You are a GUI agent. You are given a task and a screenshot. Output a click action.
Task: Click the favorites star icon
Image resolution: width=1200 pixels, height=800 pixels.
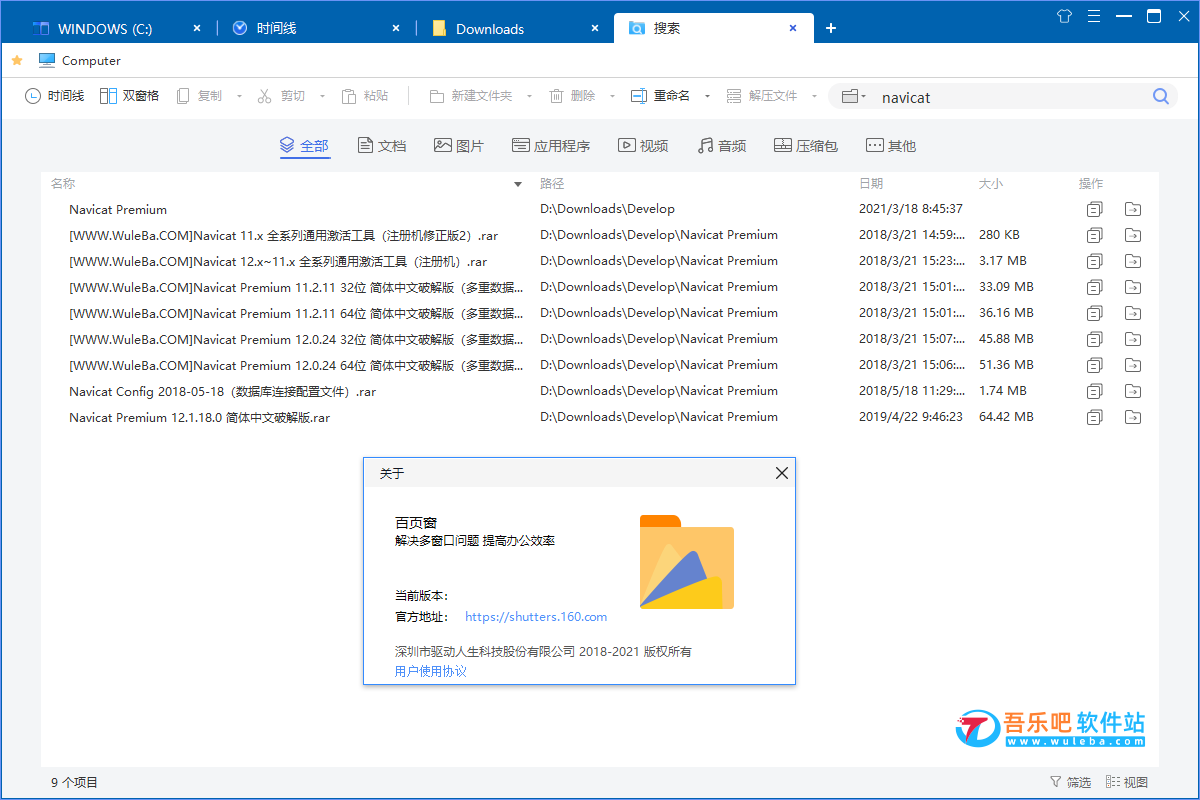click(x=17, y=61)
